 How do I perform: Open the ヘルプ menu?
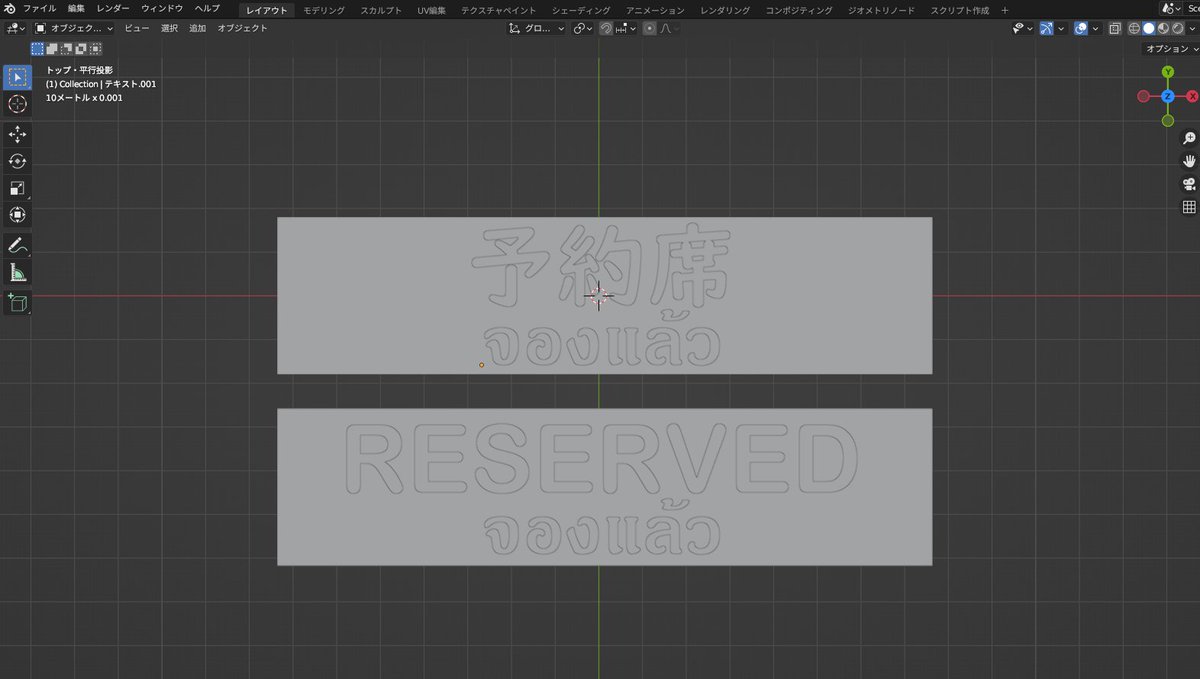[207, 8]
